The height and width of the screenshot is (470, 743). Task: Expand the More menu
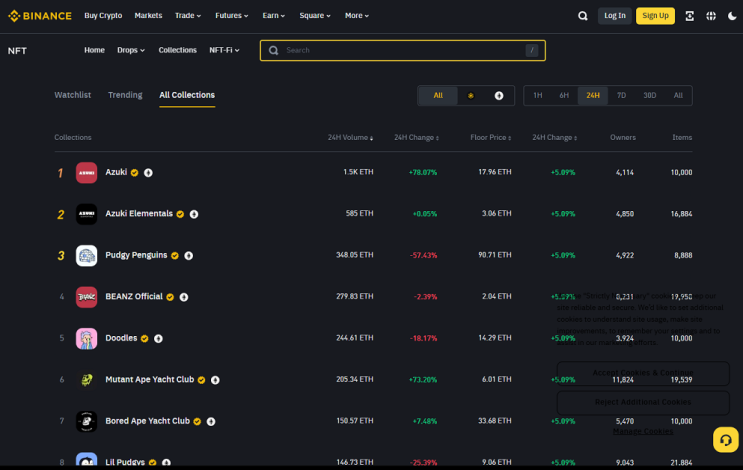click(357, 16)
